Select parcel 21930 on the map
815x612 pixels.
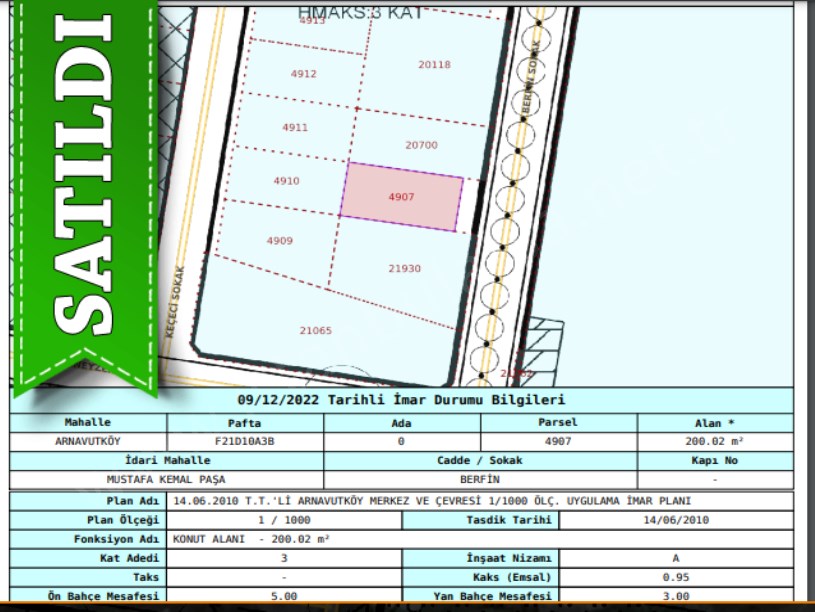(x=404, y=268)
